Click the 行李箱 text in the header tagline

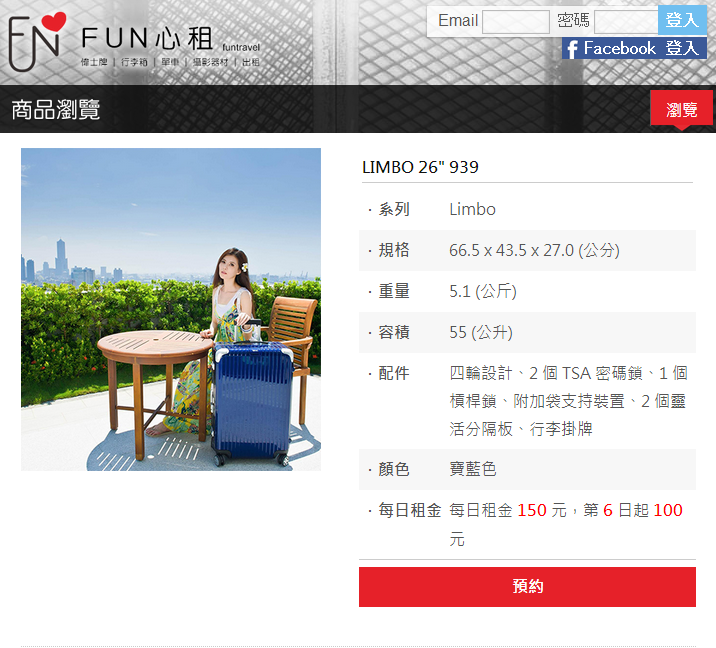(x=134, y=62)
